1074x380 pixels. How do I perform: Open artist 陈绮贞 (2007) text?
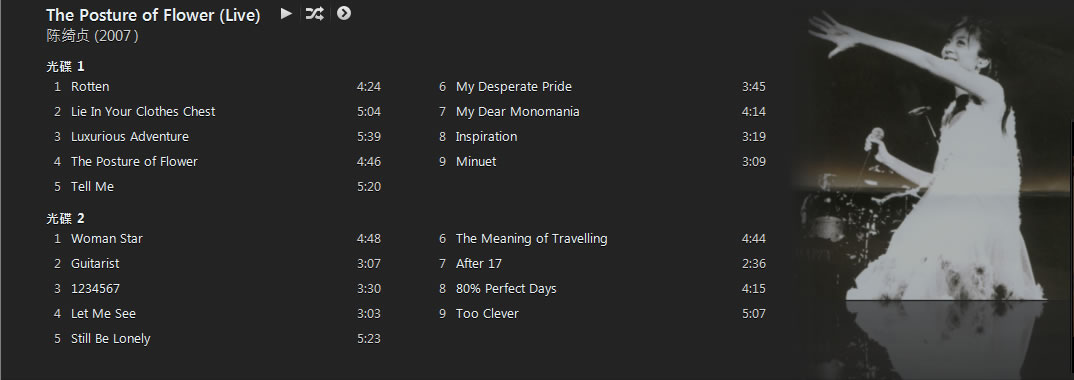point(92,36)
